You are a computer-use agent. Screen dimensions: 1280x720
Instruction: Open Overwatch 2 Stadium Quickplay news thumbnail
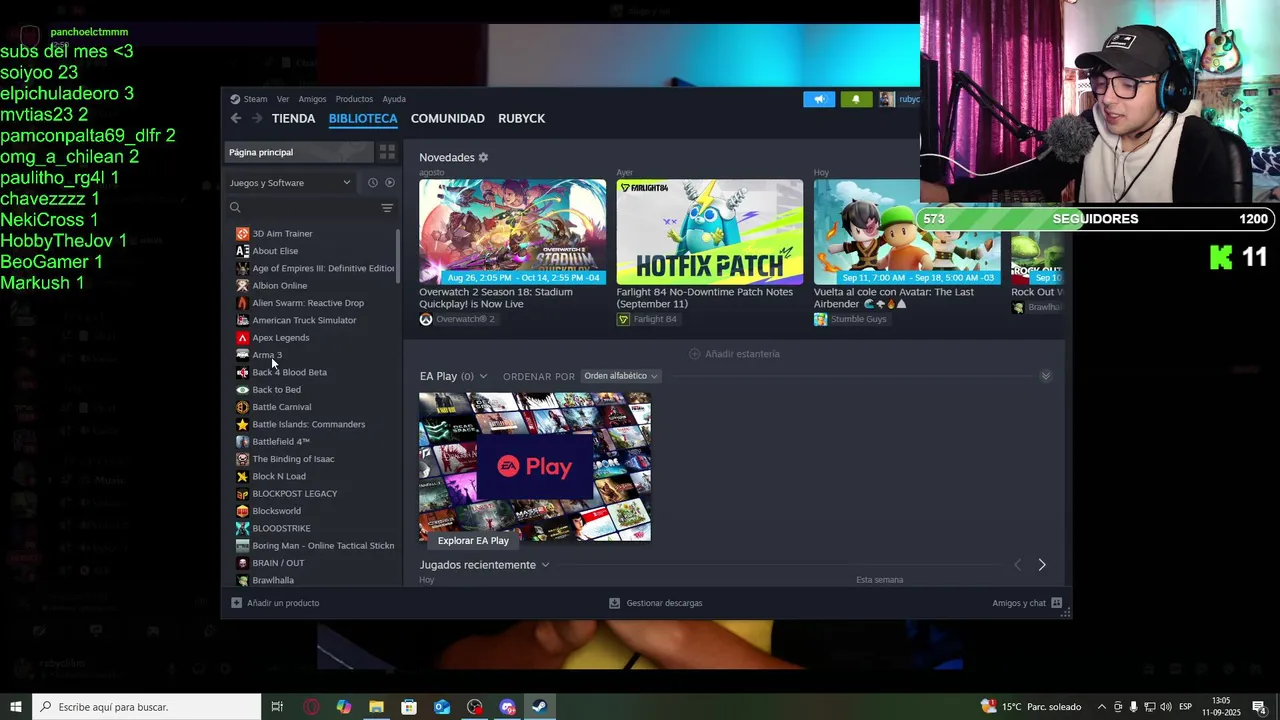512,232
